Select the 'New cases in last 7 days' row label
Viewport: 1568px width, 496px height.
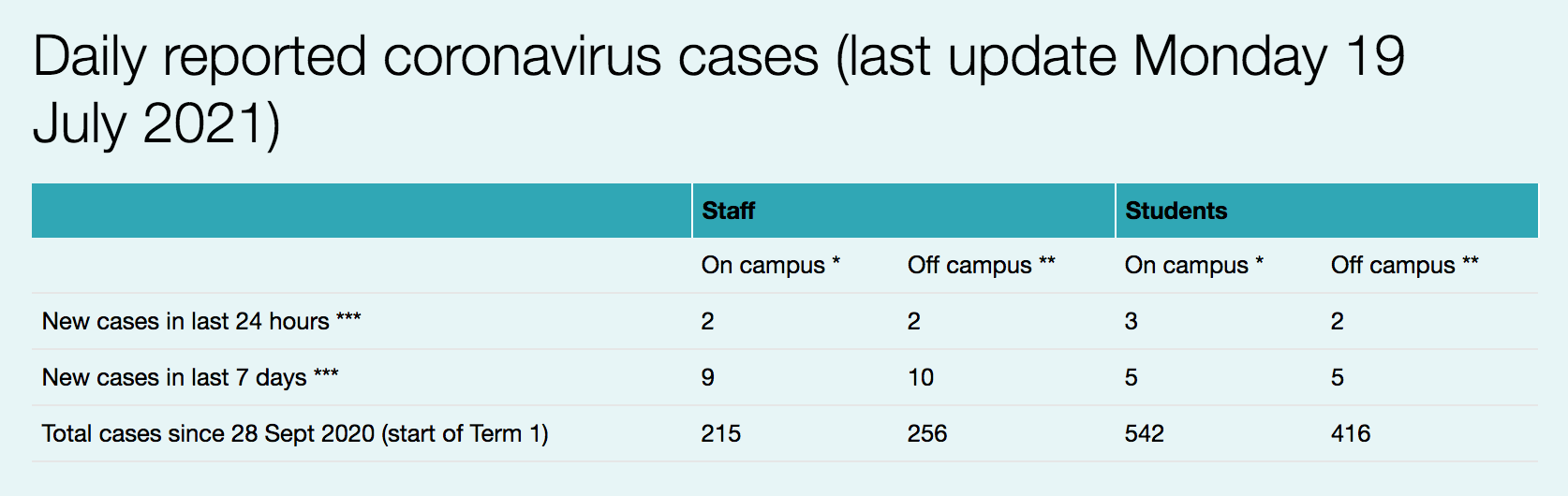190,378
